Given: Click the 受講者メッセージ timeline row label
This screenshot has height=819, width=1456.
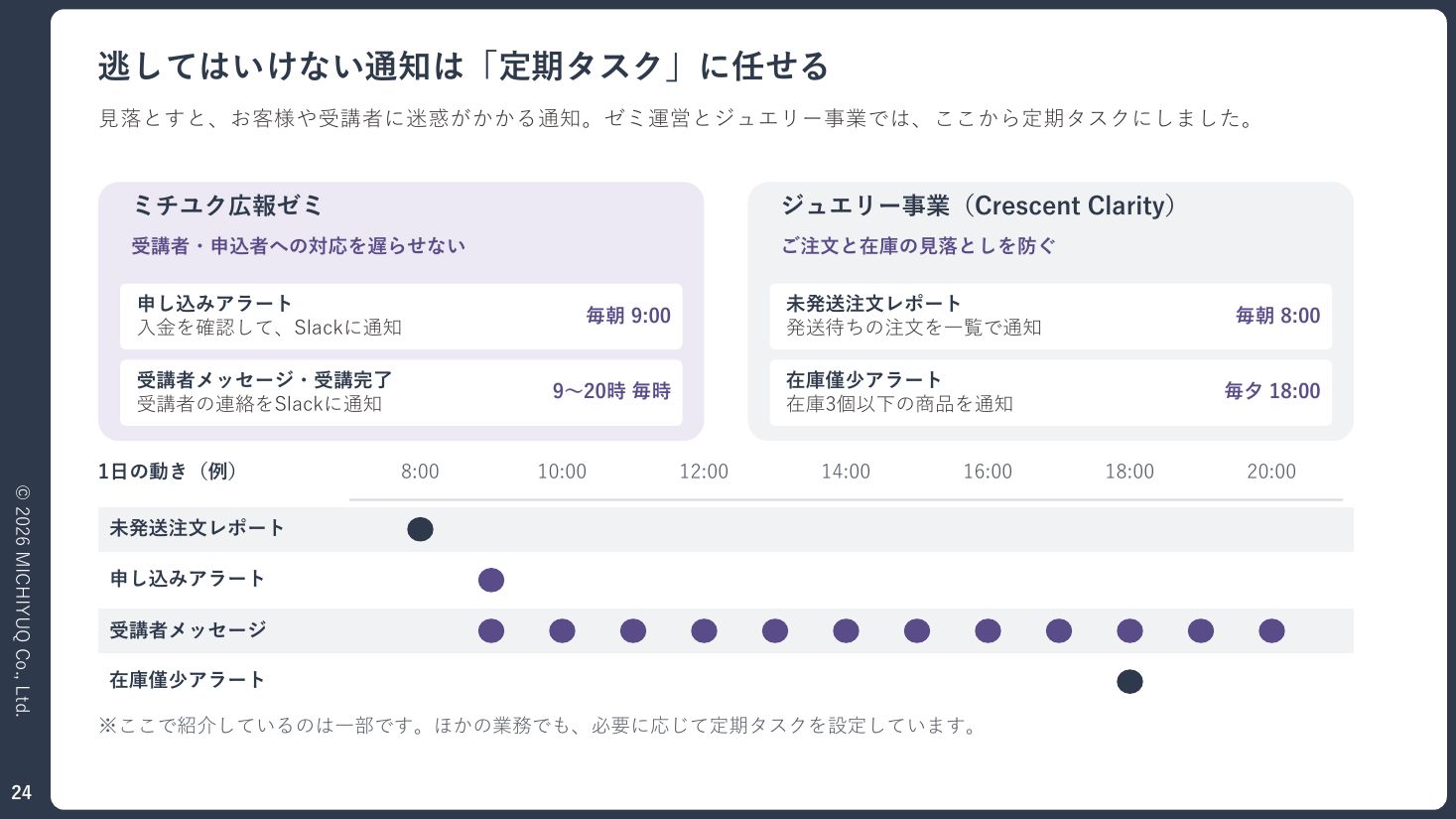Looking at the screenshot, I should (188, 629).
